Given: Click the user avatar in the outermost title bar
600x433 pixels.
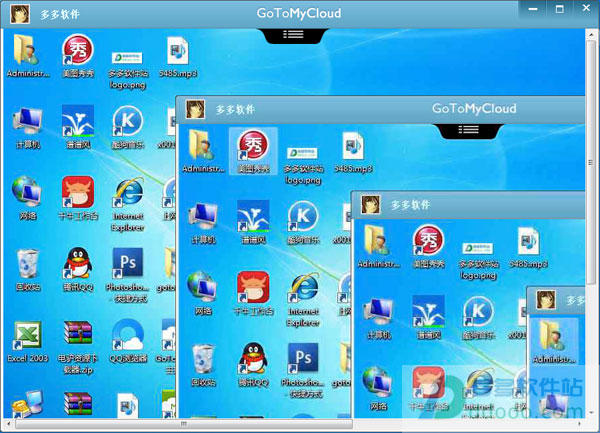Looking at the screenshot, I should [20, 14].
